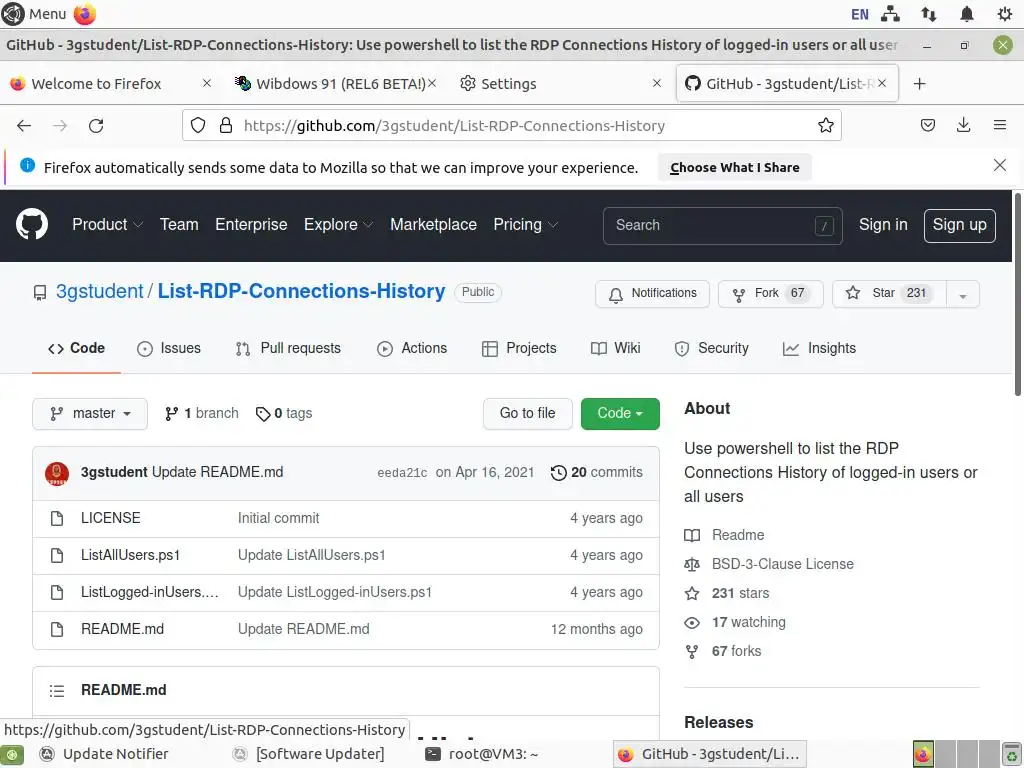Open the network icon in system tray

[890, 14]
